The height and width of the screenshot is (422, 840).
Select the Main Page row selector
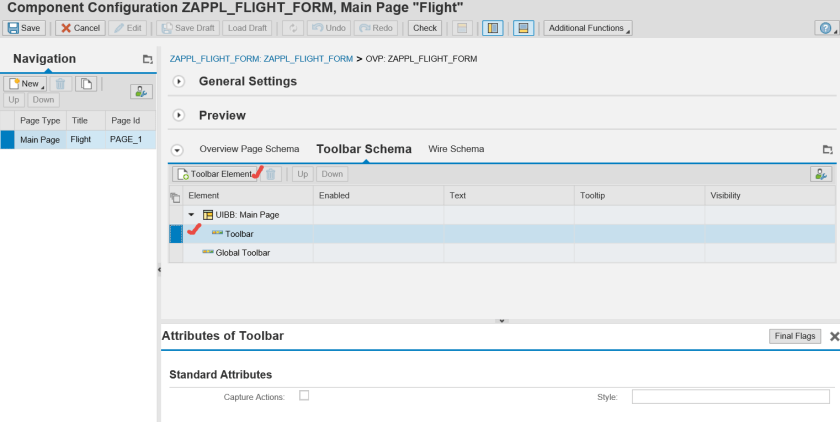point(7,140)
